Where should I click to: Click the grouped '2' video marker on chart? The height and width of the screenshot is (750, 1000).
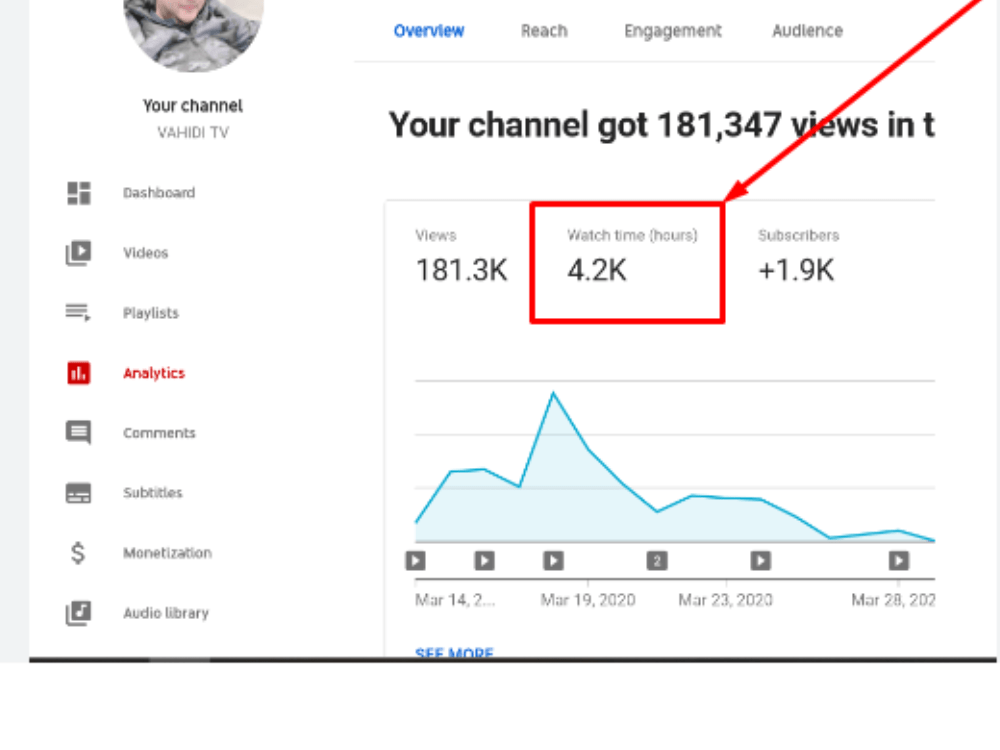[656, 561]
